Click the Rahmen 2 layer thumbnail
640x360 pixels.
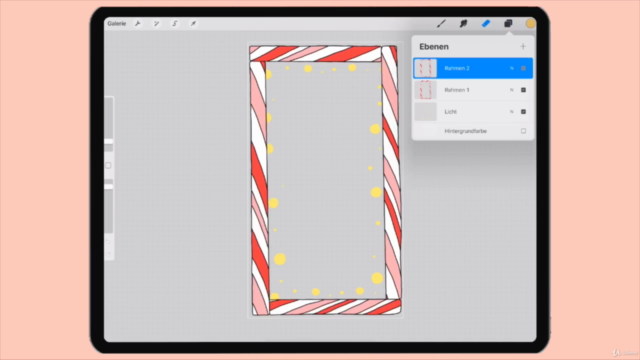(425, 68)
